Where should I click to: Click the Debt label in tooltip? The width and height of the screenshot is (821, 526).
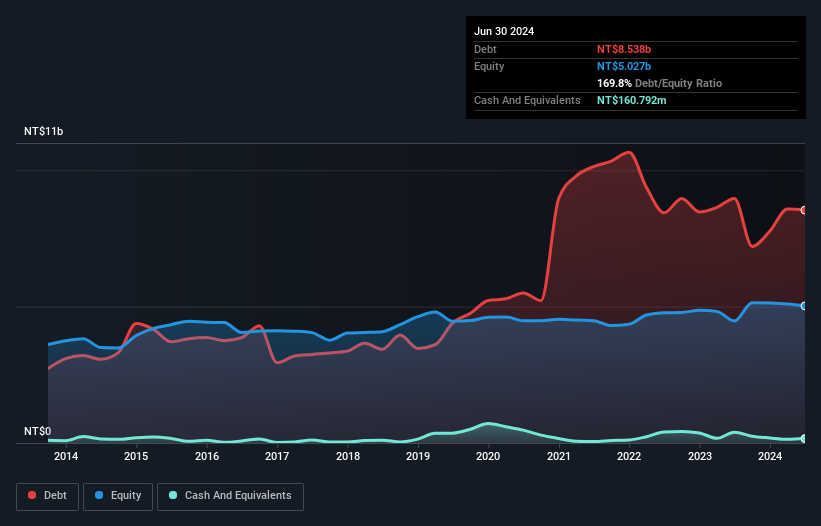pyautogui.click(x=485, y=49)
